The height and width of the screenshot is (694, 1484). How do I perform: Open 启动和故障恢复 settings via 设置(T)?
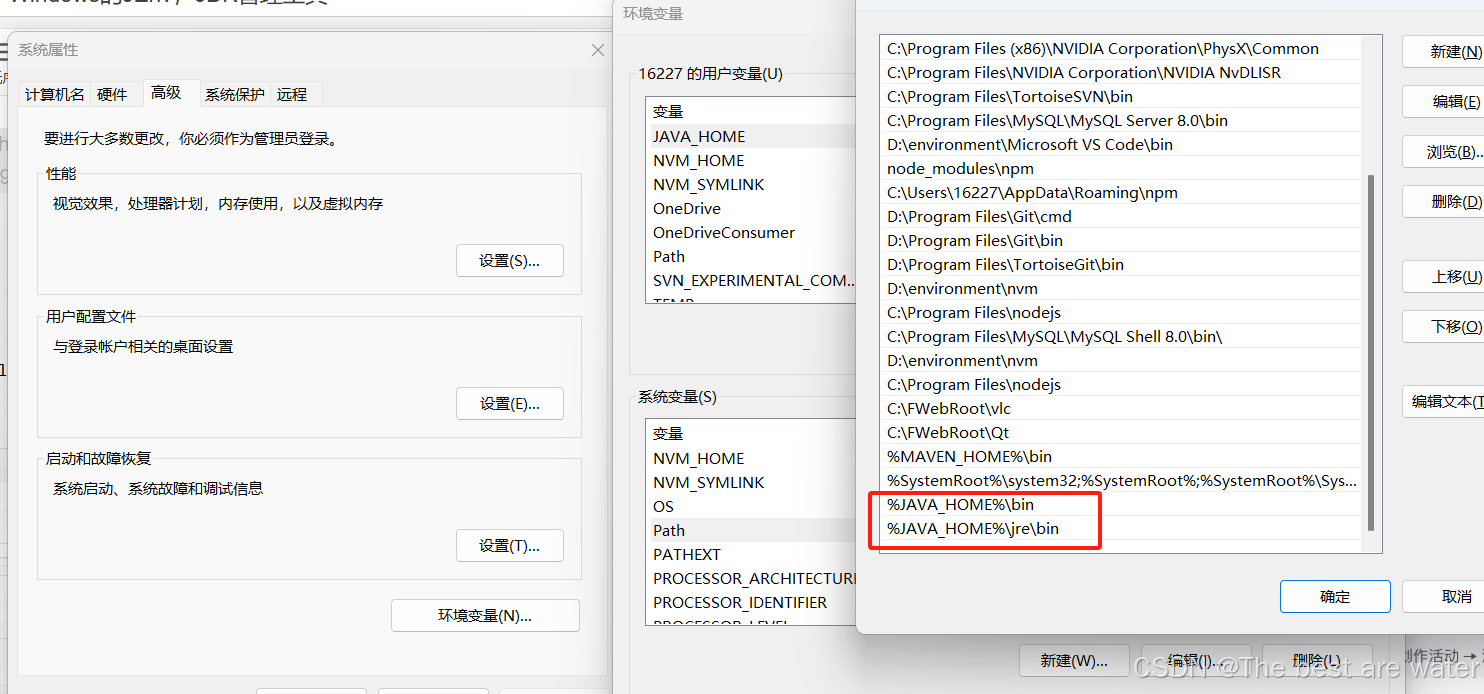509,545
